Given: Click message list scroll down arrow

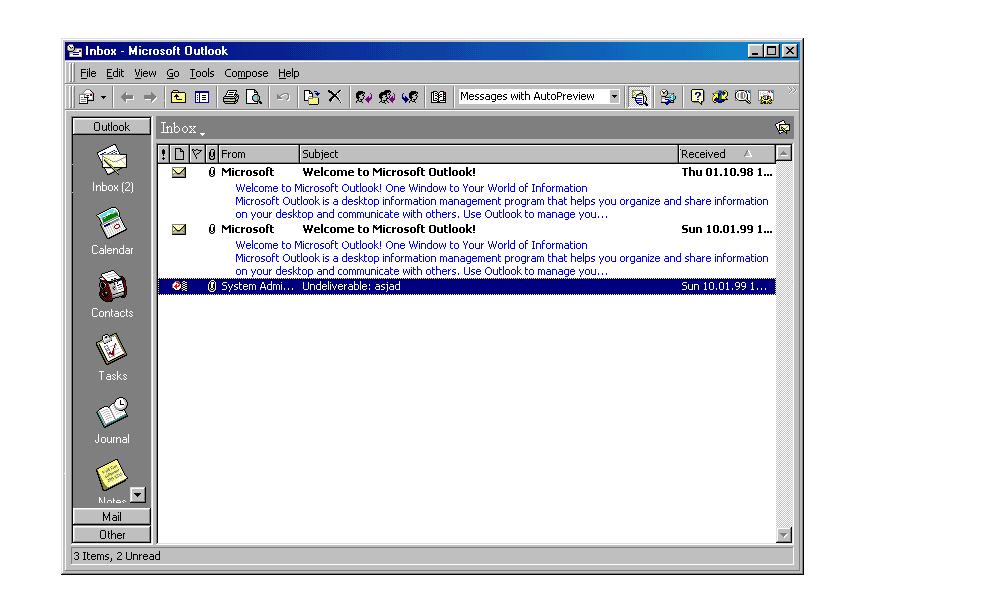Looking at the screenshot, I should [783, 535].
